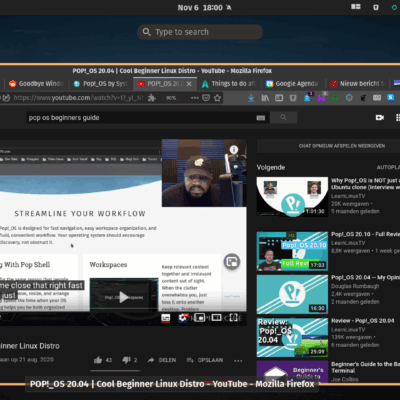Click the shield extension icon in the Firefox toolbar

[x=293, y=98]
